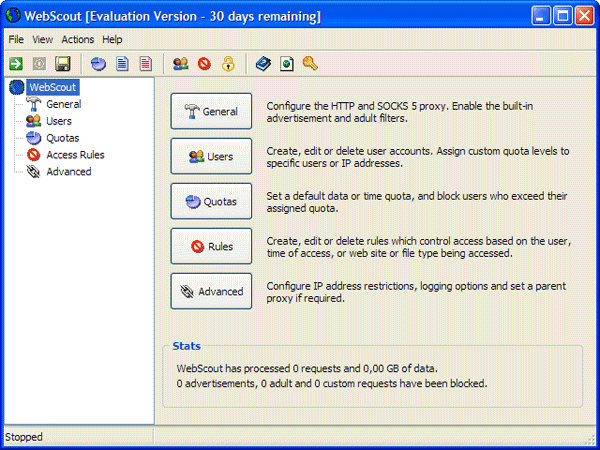This screenshot has height=450, width=600.
Task: Click the red icon beside Access Rules
Action: [x=34, y=155]
